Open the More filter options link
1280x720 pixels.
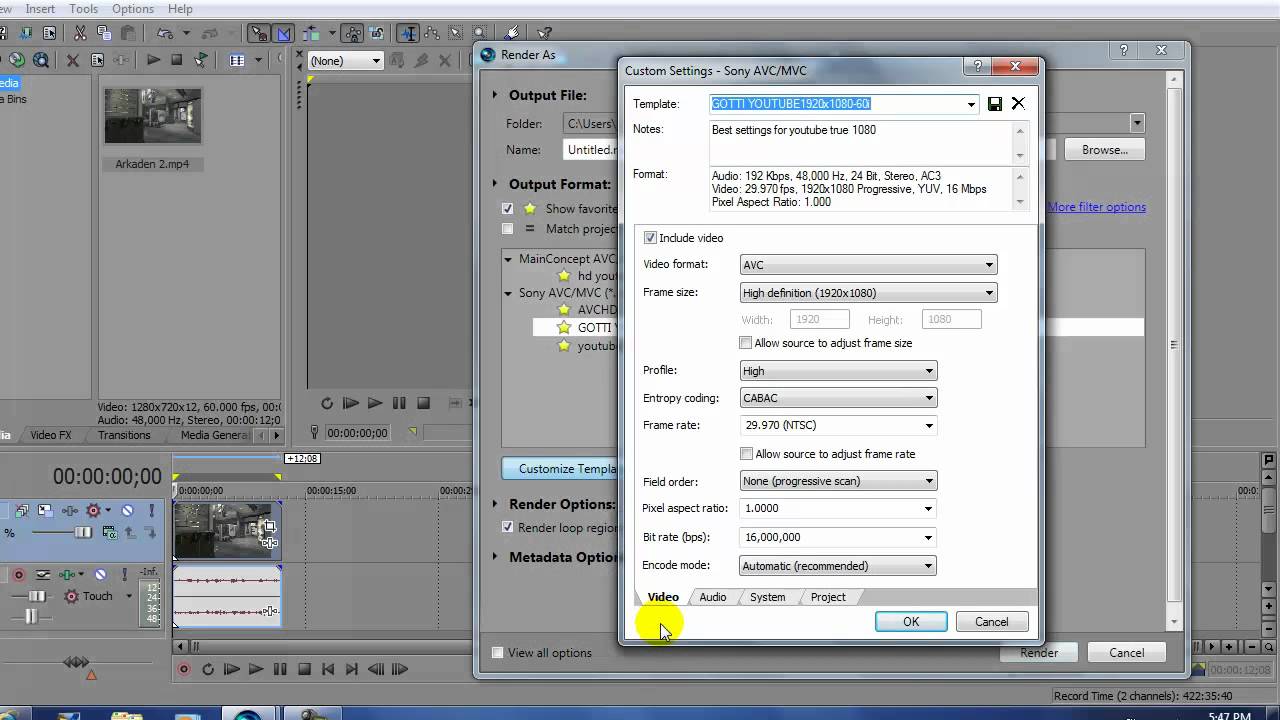[x=1097, y=207]
